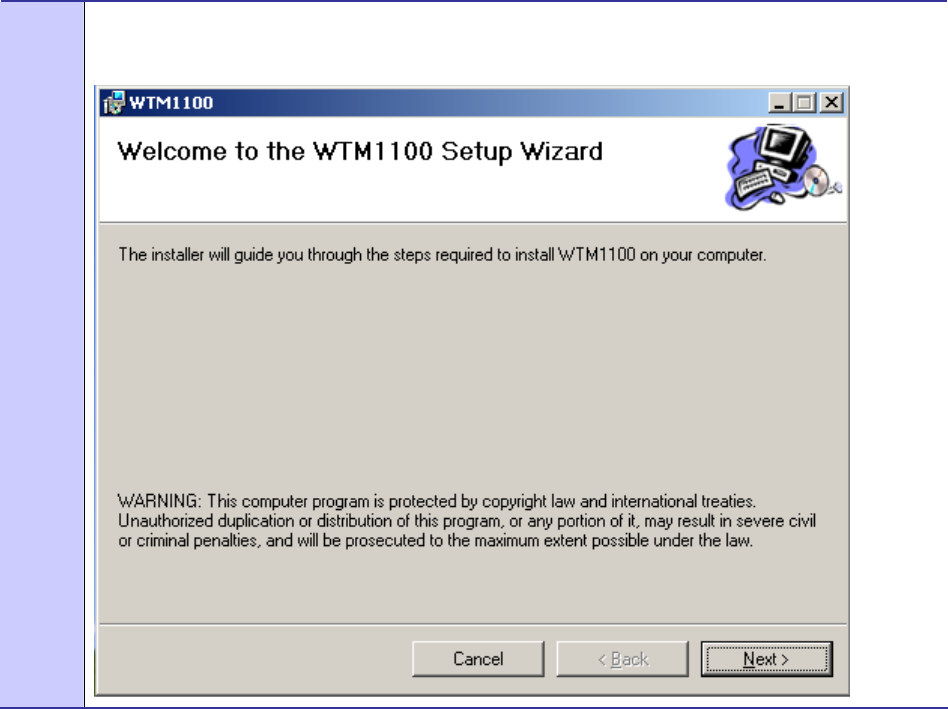This screenshot has height=709, width=948.
Task: Click the blank area left of Cancel button
Action: 250,659
